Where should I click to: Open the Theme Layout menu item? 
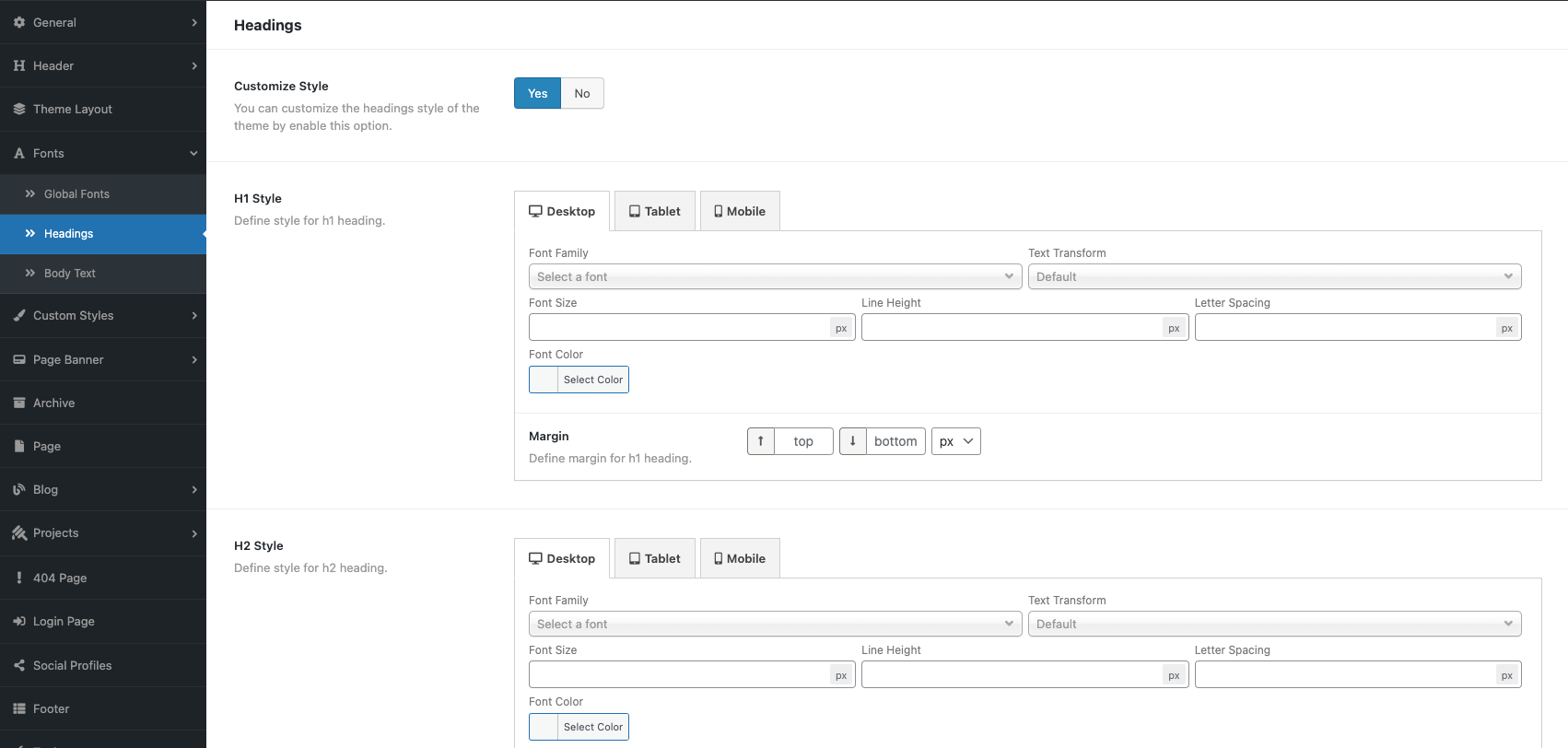coord(103,109)
